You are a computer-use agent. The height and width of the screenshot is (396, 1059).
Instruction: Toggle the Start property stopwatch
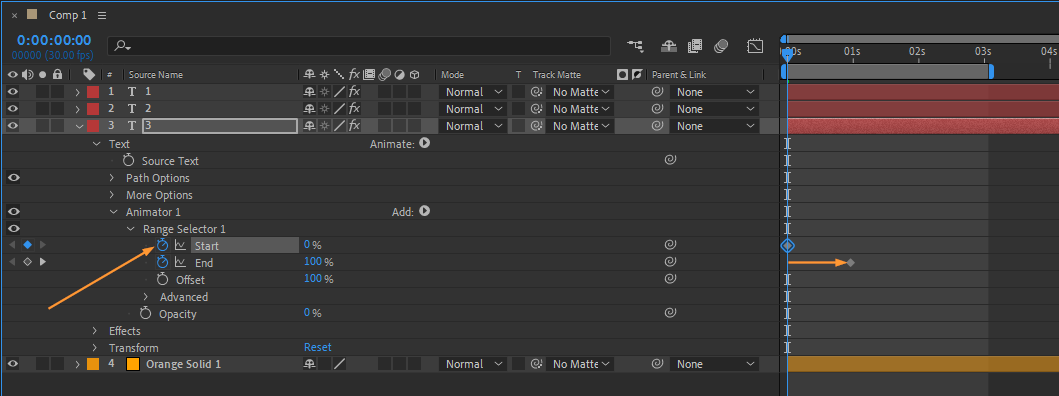tap(162, 245)
